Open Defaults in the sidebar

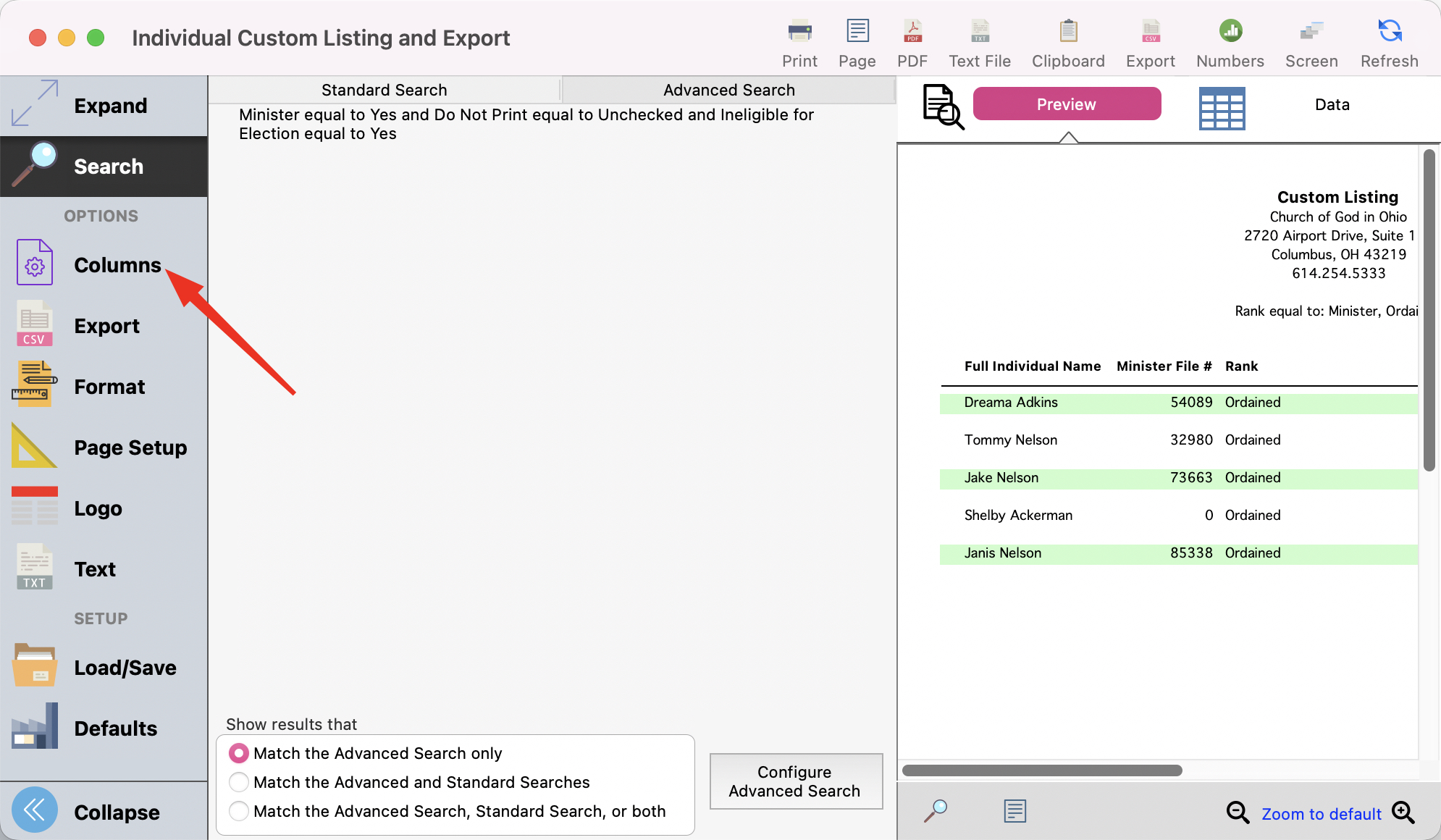coord(104,728)
